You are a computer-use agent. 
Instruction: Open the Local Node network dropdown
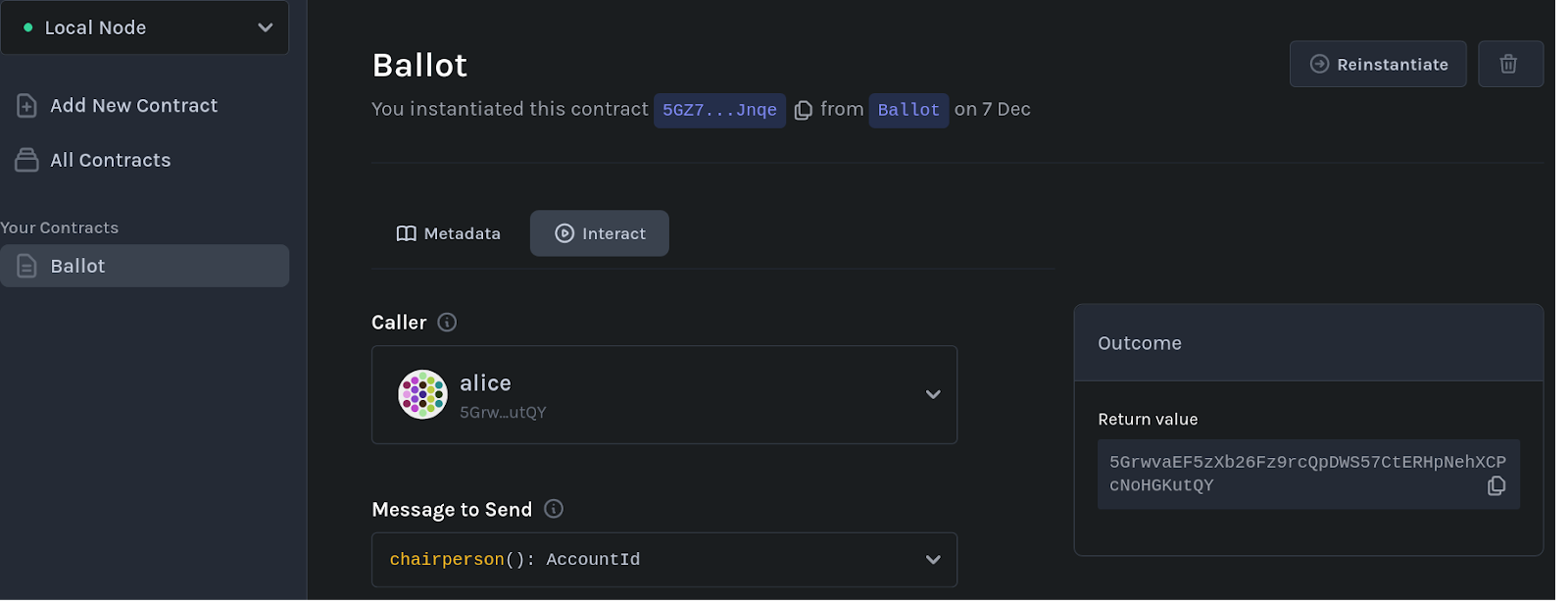(x=145, y=27)
